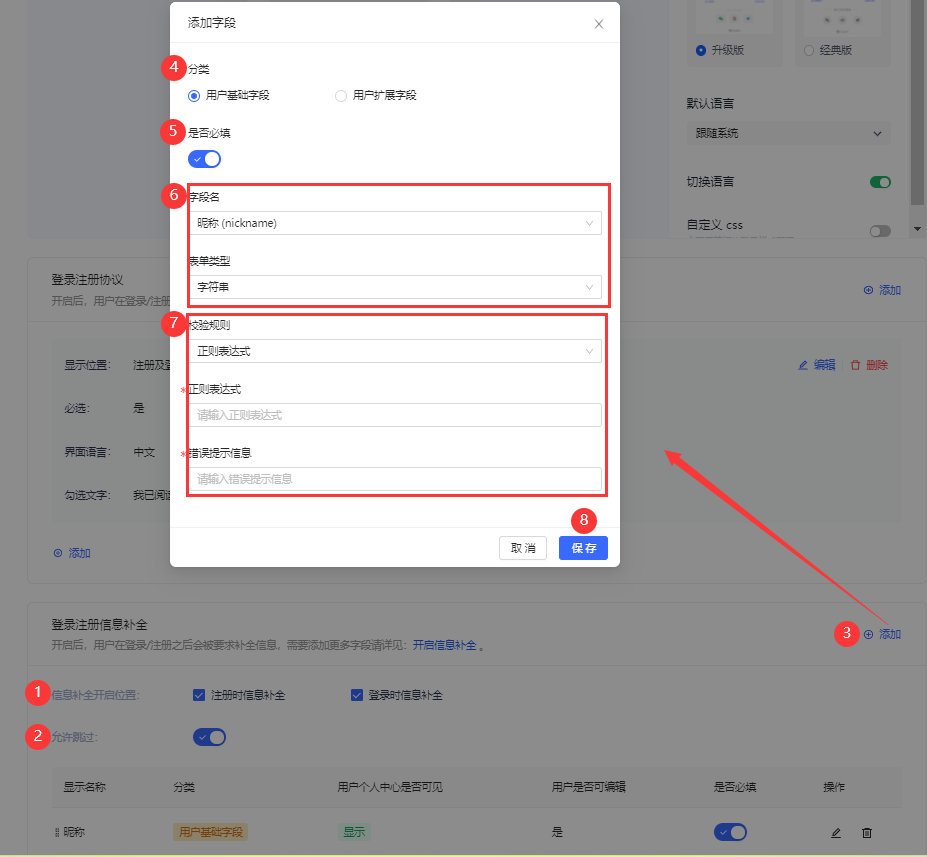This screenshot has height=857, width=927.
Task: Click the 保存 button
Action: 583,548
